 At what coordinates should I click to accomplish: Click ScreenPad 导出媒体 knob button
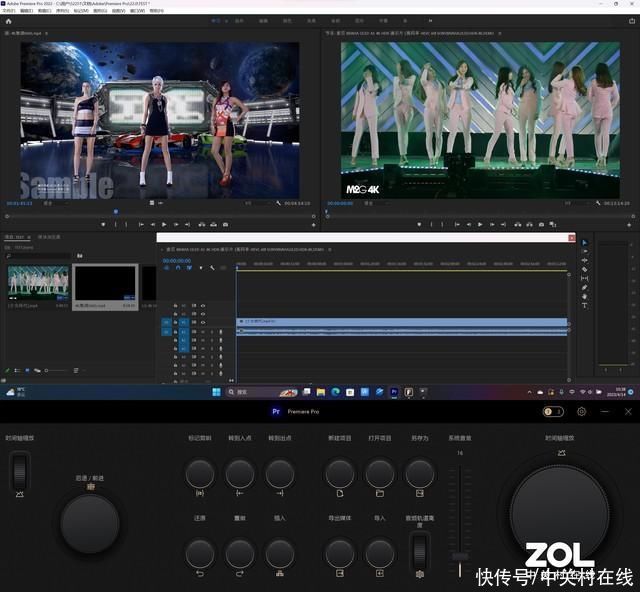pyautogui.click(x=340, y=554)
